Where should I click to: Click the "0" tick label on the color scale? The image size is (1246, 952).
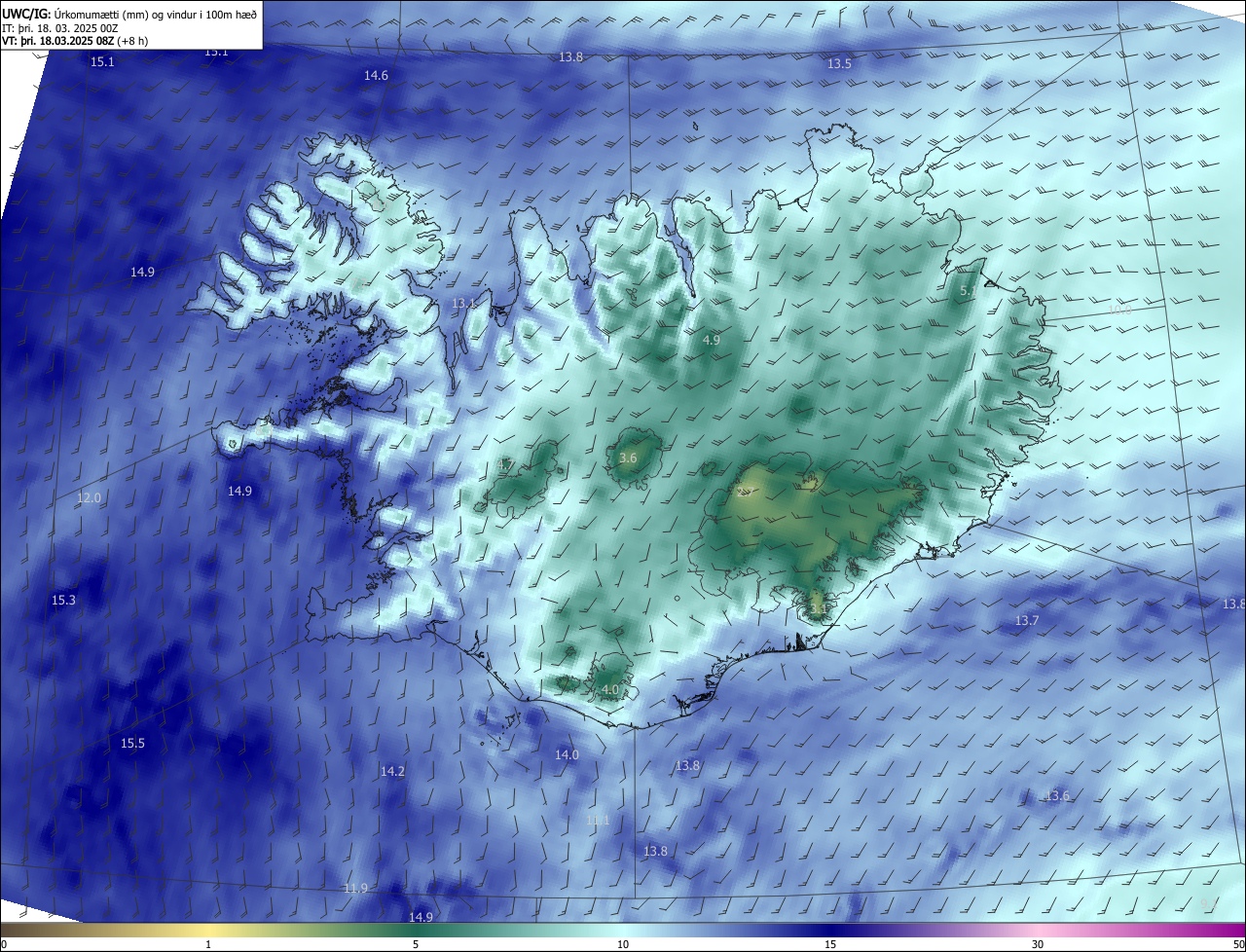pos(4,944)
